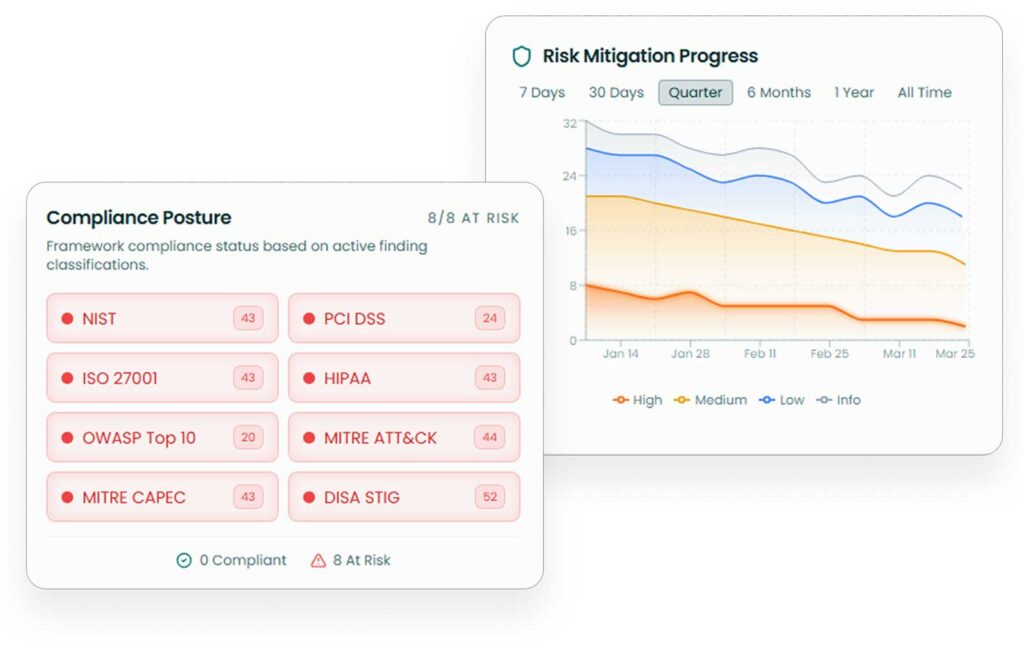
Task: Switch to the 6 Months range
Action: [779, 93]
